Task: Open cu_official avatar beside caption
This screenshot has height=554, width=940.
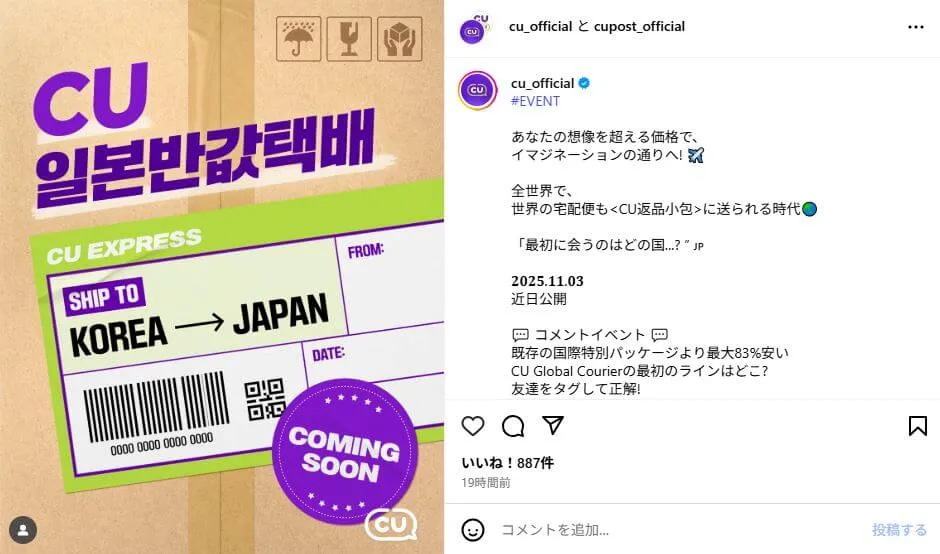Action: [x=477, y=91]
